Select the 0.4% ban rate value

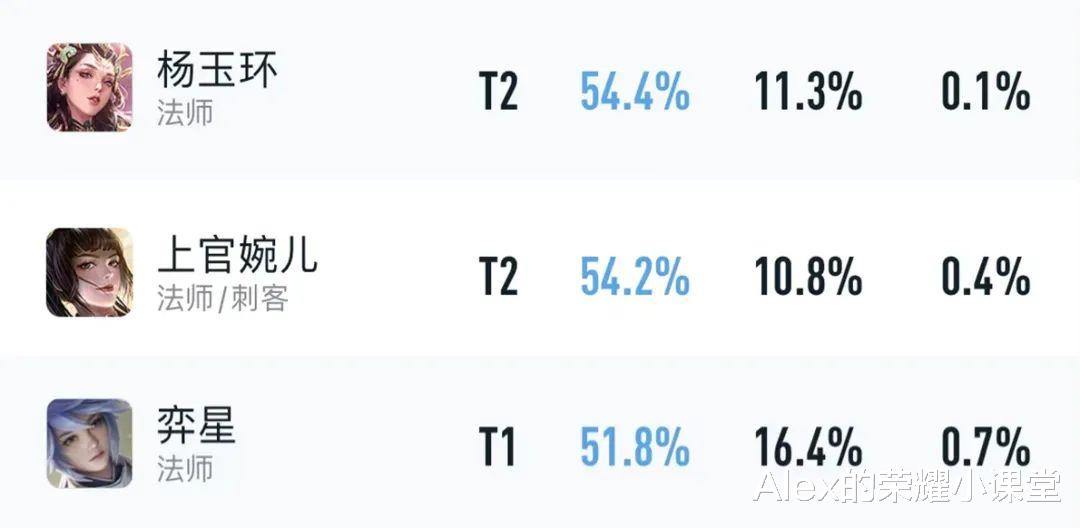point(986,277)
